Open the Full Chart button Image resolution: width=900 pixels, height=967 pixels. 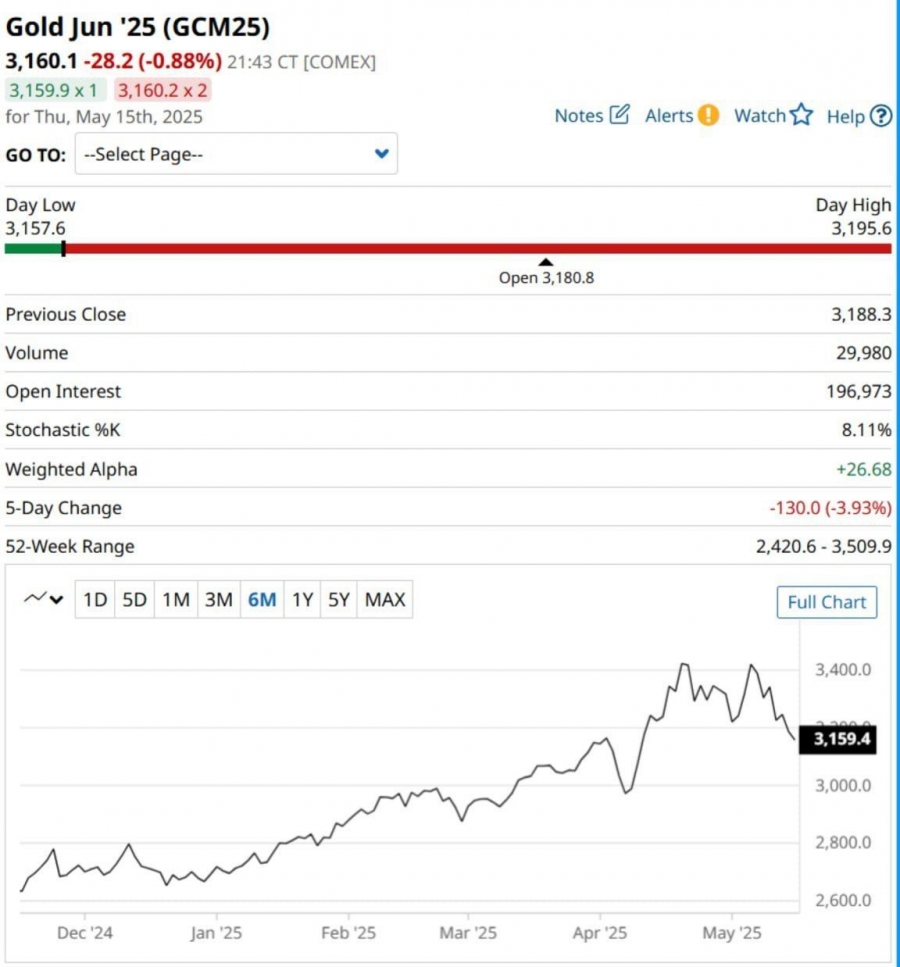pyautogui.click(x=827, y=602)
